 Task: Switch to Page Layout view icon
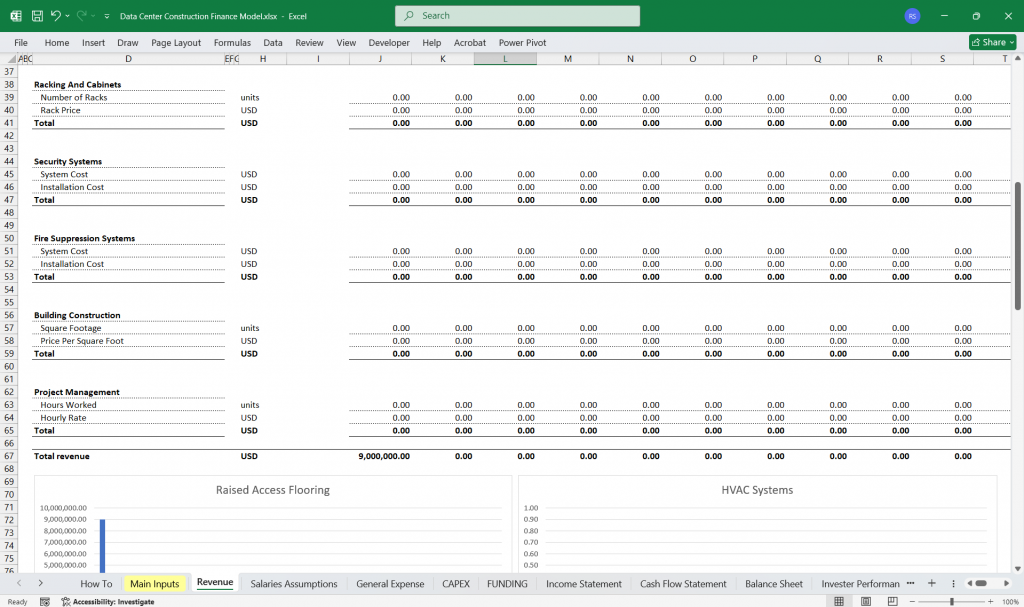[866, 601]
